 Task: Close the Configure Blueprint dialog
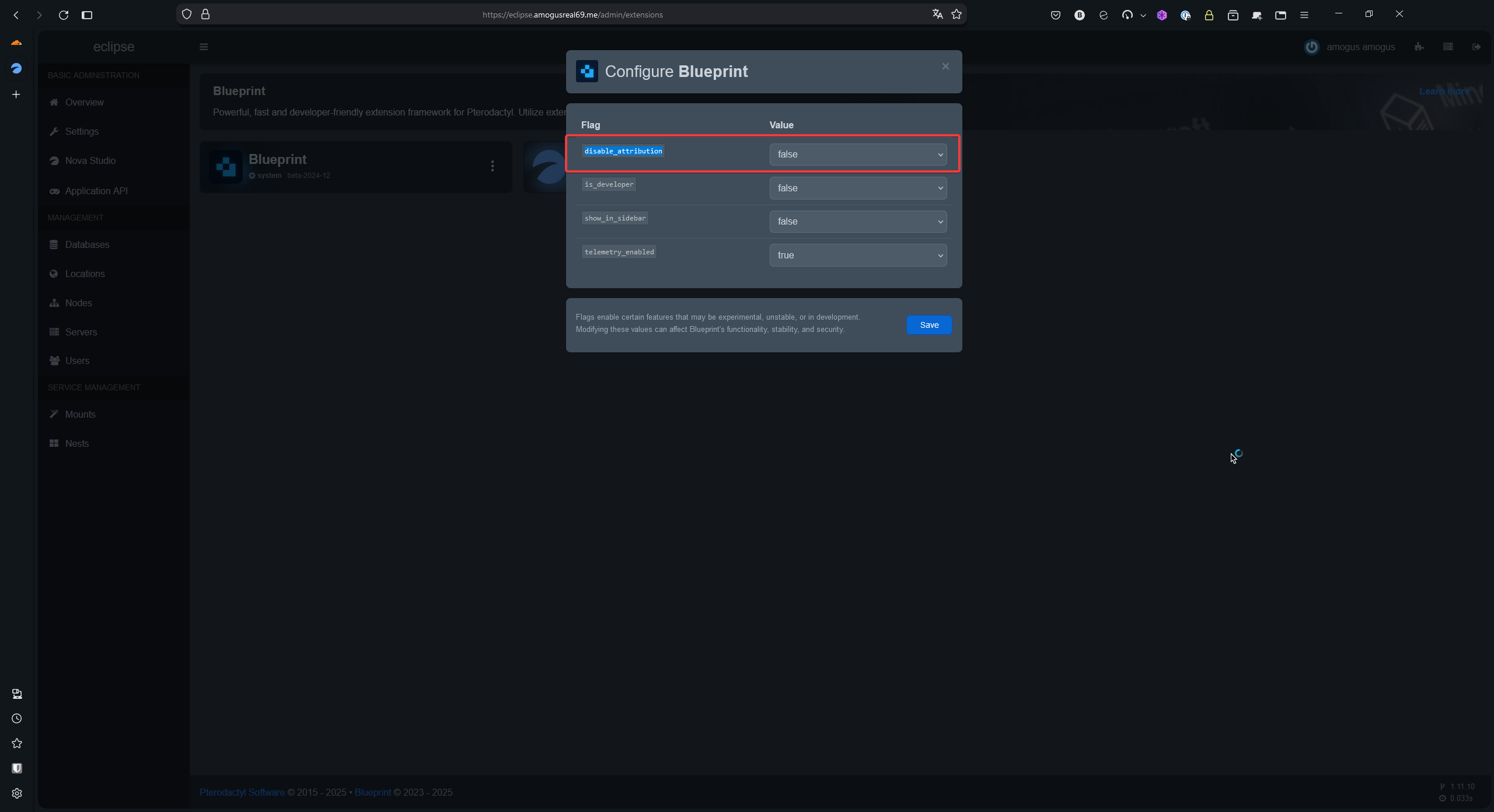pyautogui.click(x=945, y=66)
